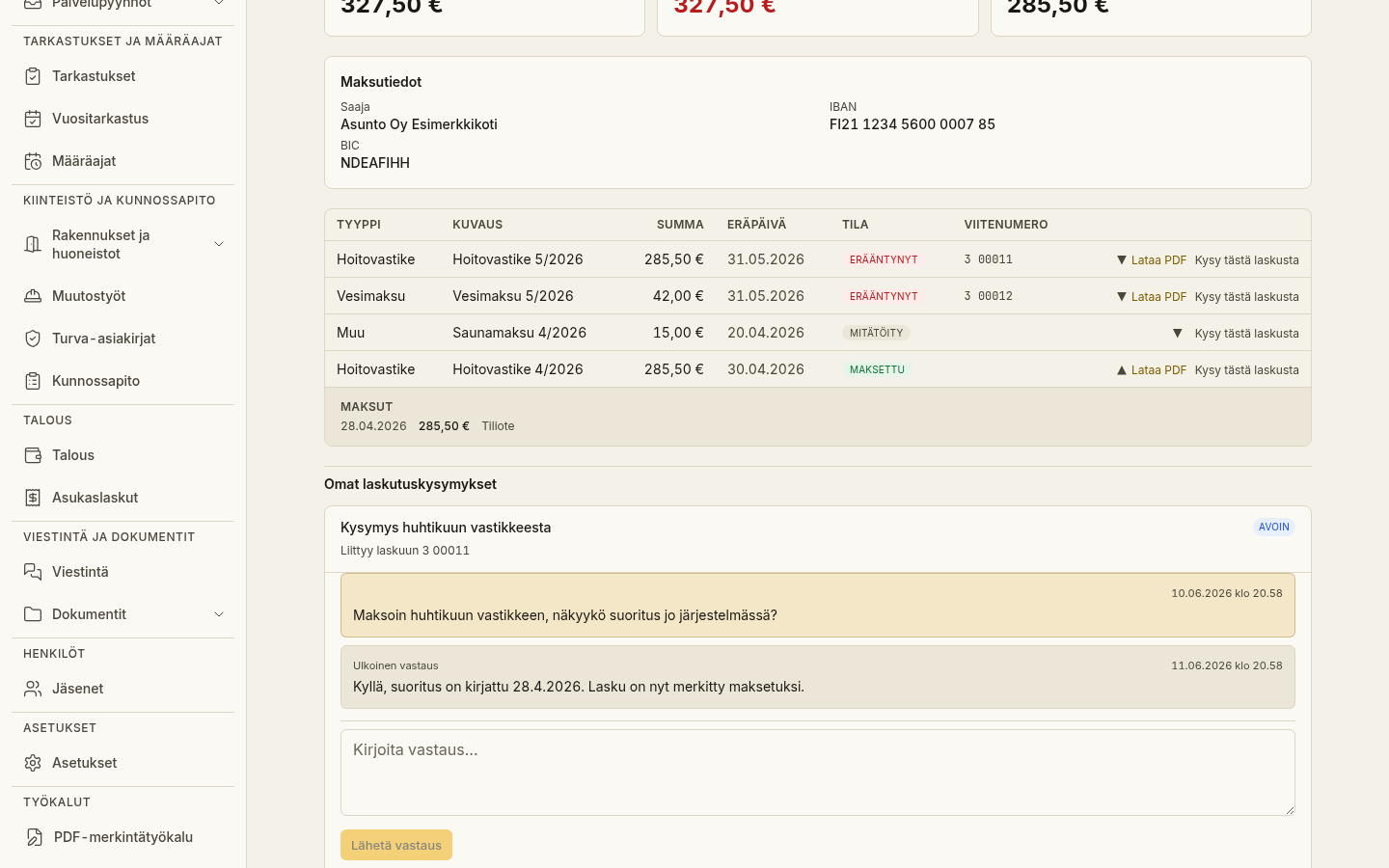Screen dimensions: 1389x868
Task: Click Lähetä vastaus button
Action: tap(396, 845)
